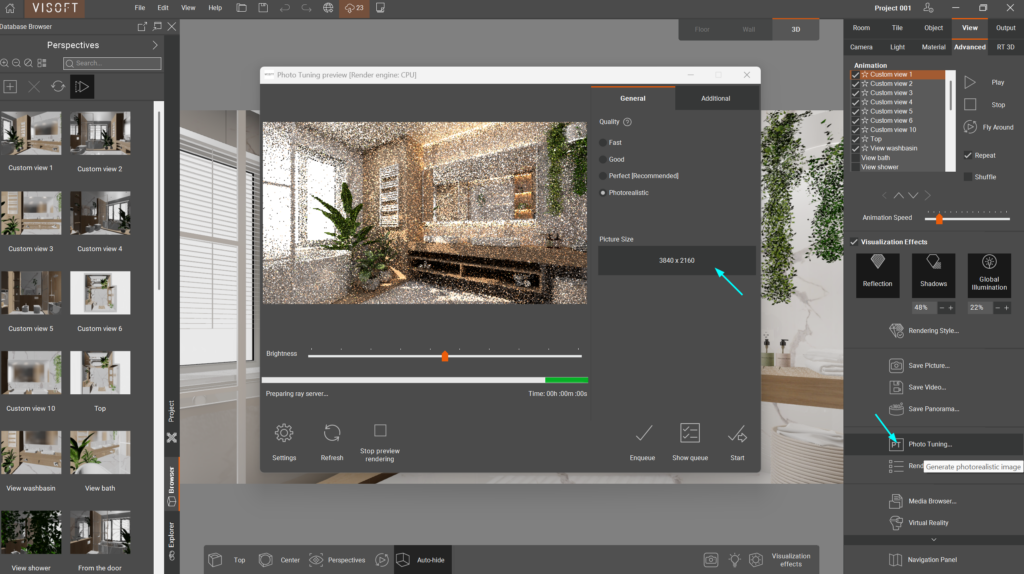Toggle the Repeat checkbox
Image resolution: width=1024 pixels, height=574 pixels.
coord(968,155)
